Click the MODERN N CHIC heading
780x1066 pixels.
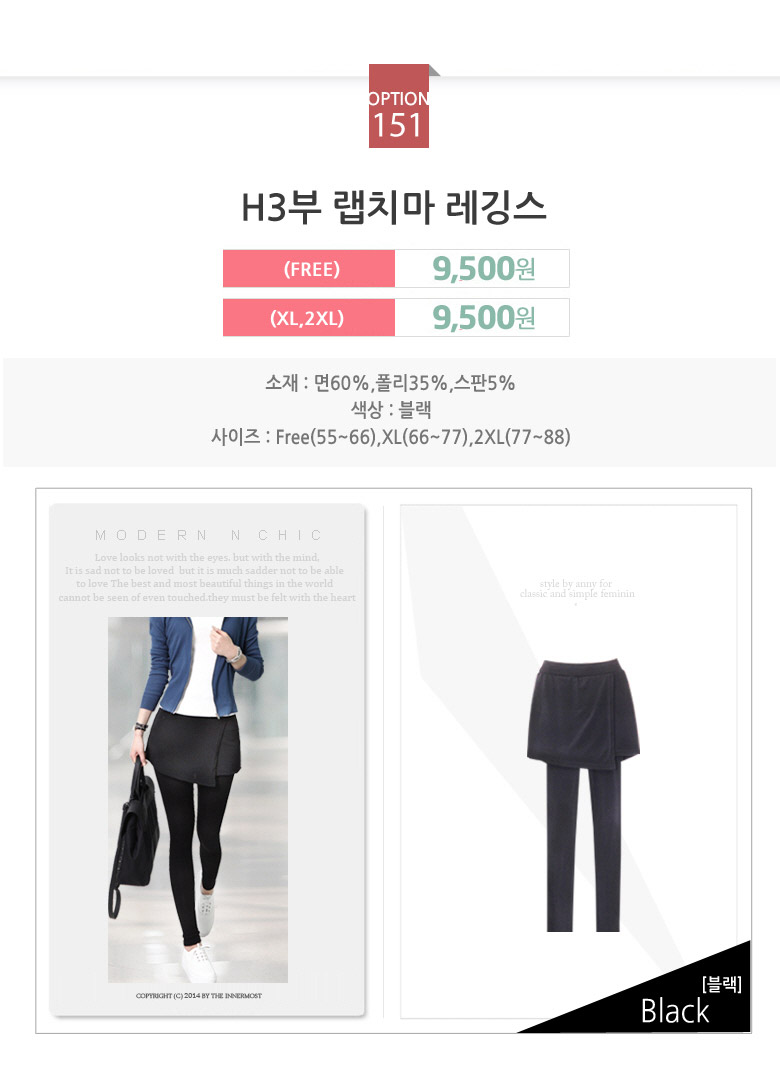tap(208, 535)
